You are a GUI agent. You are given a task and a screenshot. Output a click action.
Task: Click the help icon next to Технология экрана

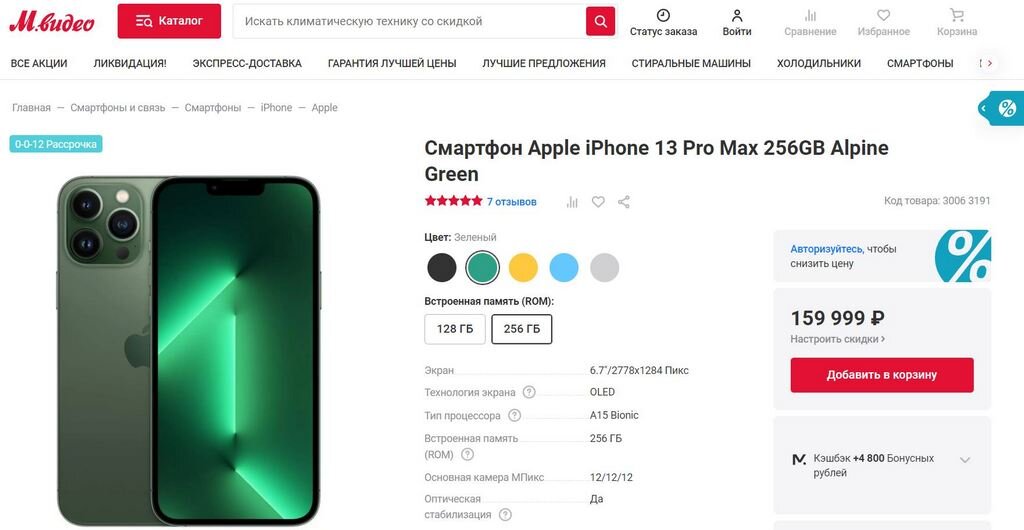click(x=530, y=392)
